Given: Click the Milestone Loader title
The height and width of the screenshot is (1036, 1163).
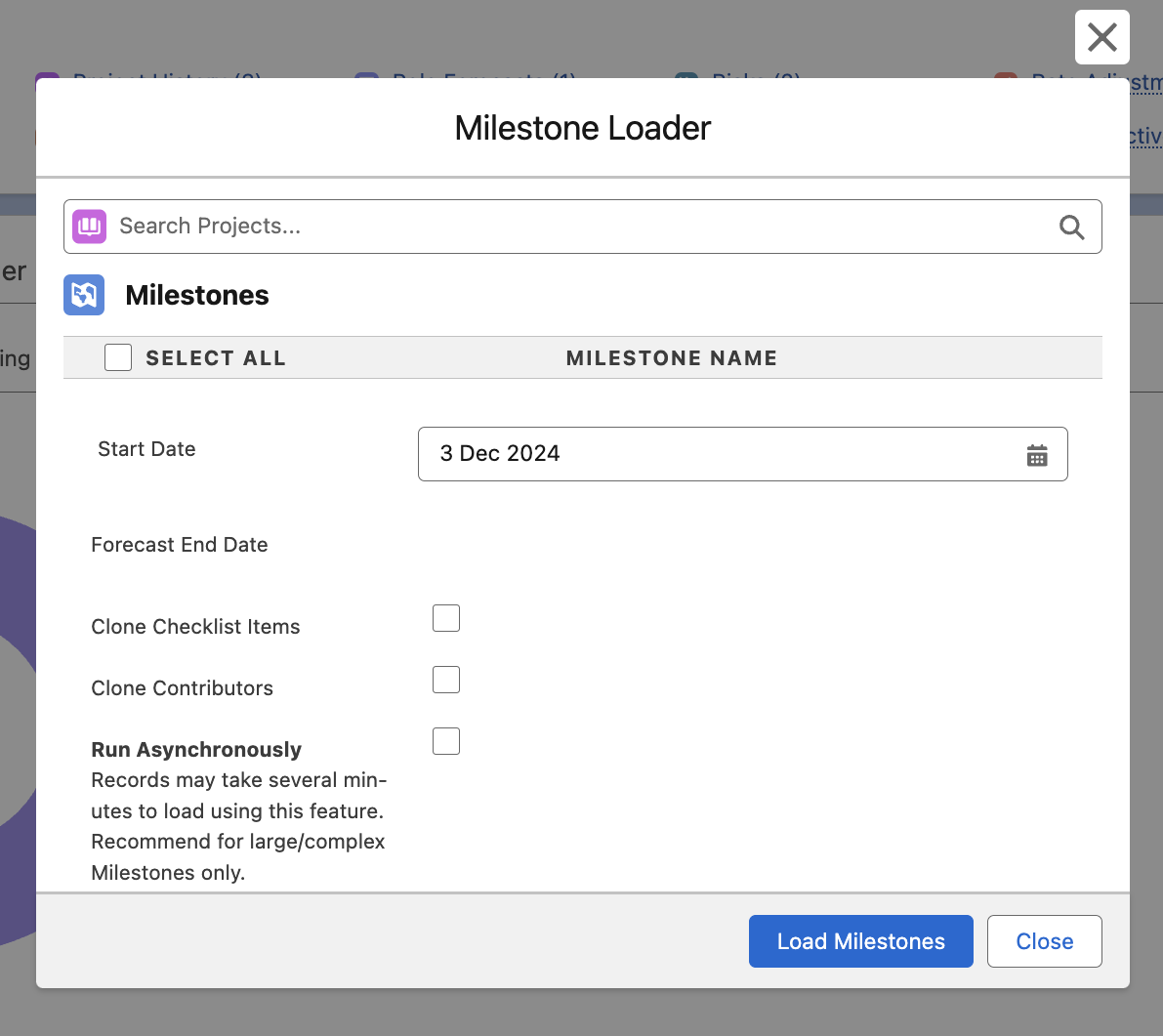Looking at the screenshot, I should (583, 128).
